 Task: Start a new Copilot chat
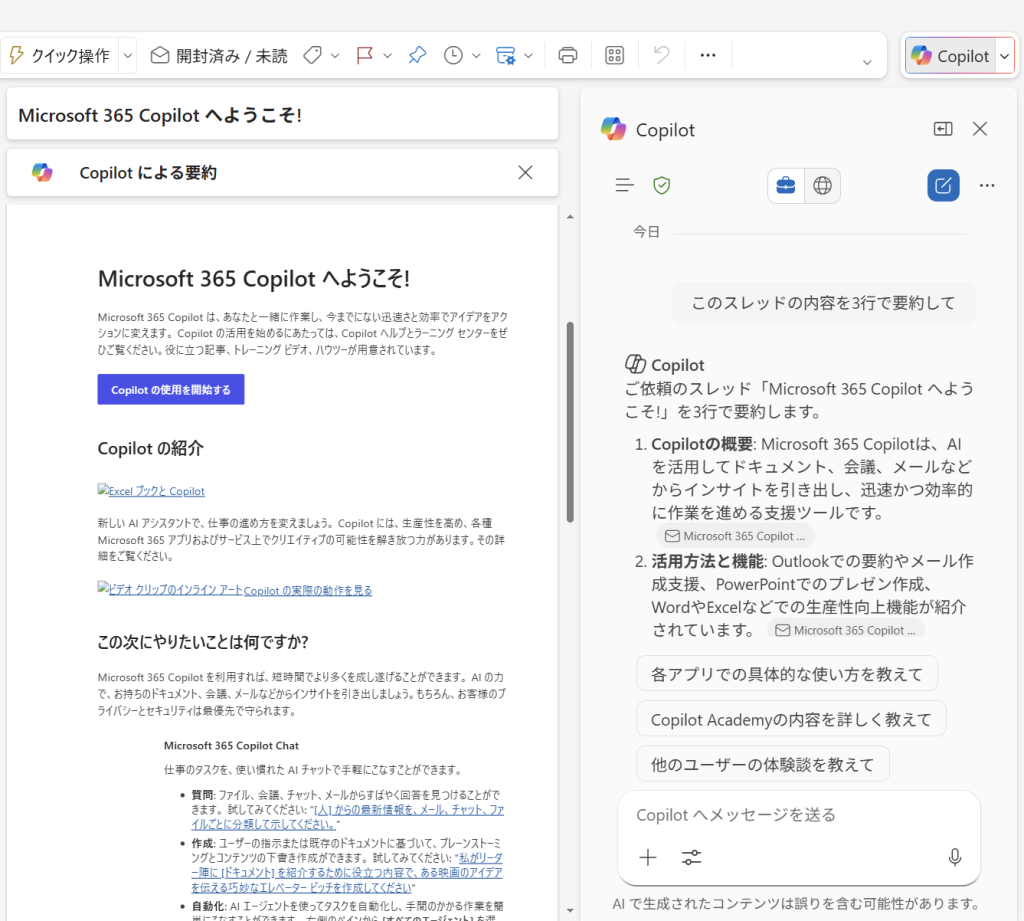pyautogui.click(x=943, y=185)
